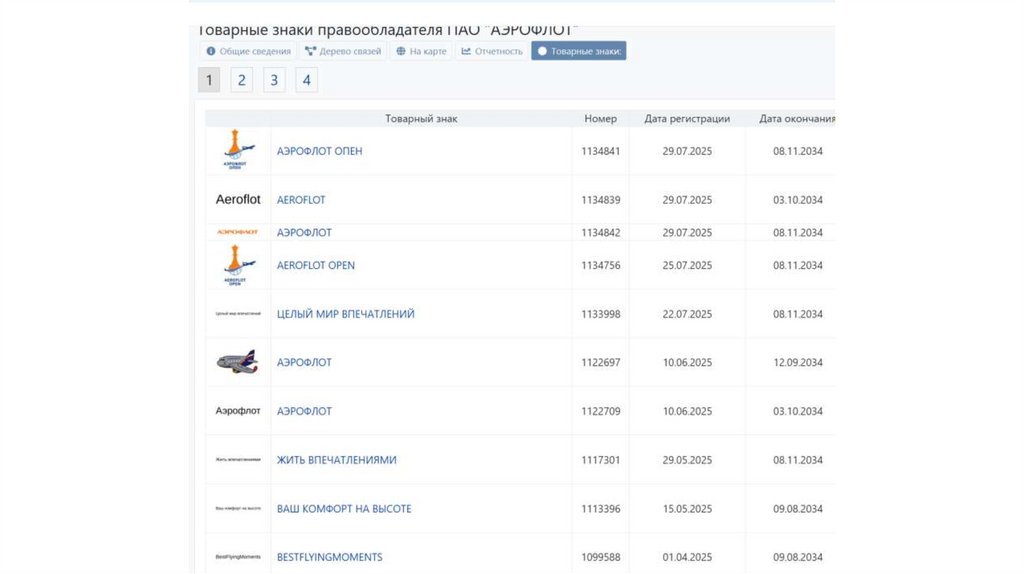Go to page 2 of results
Viewport: 1024px width, 574px height.
click(x=241, y=80)
